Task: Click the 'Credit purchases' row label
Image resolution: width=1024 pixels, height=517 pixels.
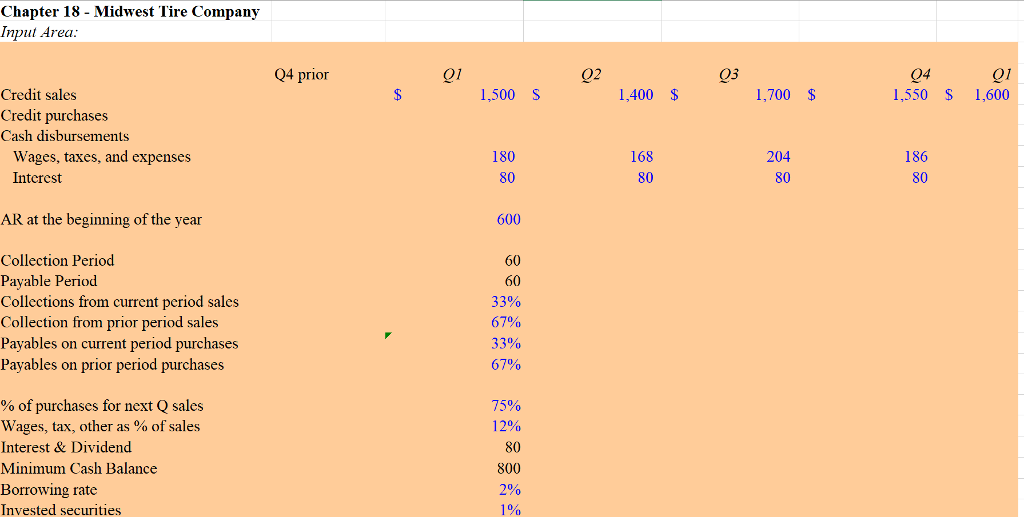Action: pyautogui.click(x=54, y=116)
